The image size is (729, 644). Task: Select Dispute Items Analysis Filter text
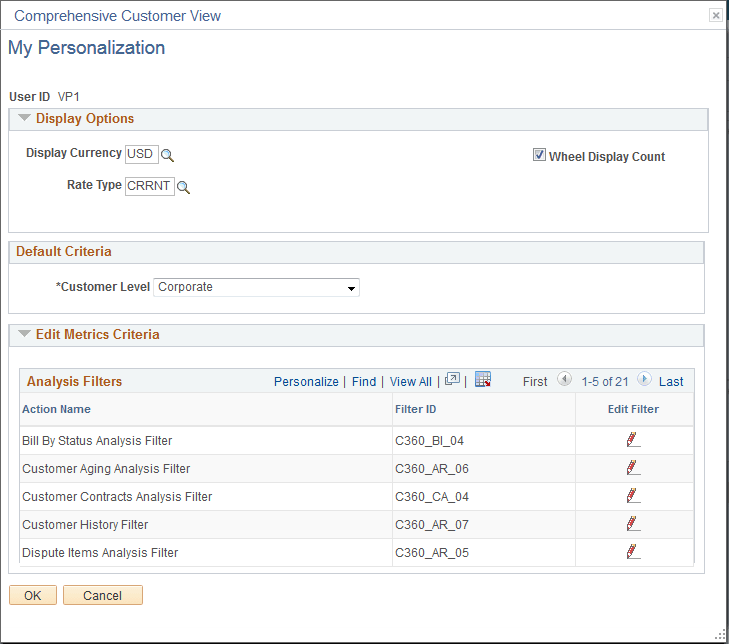[x=100, y=552]
